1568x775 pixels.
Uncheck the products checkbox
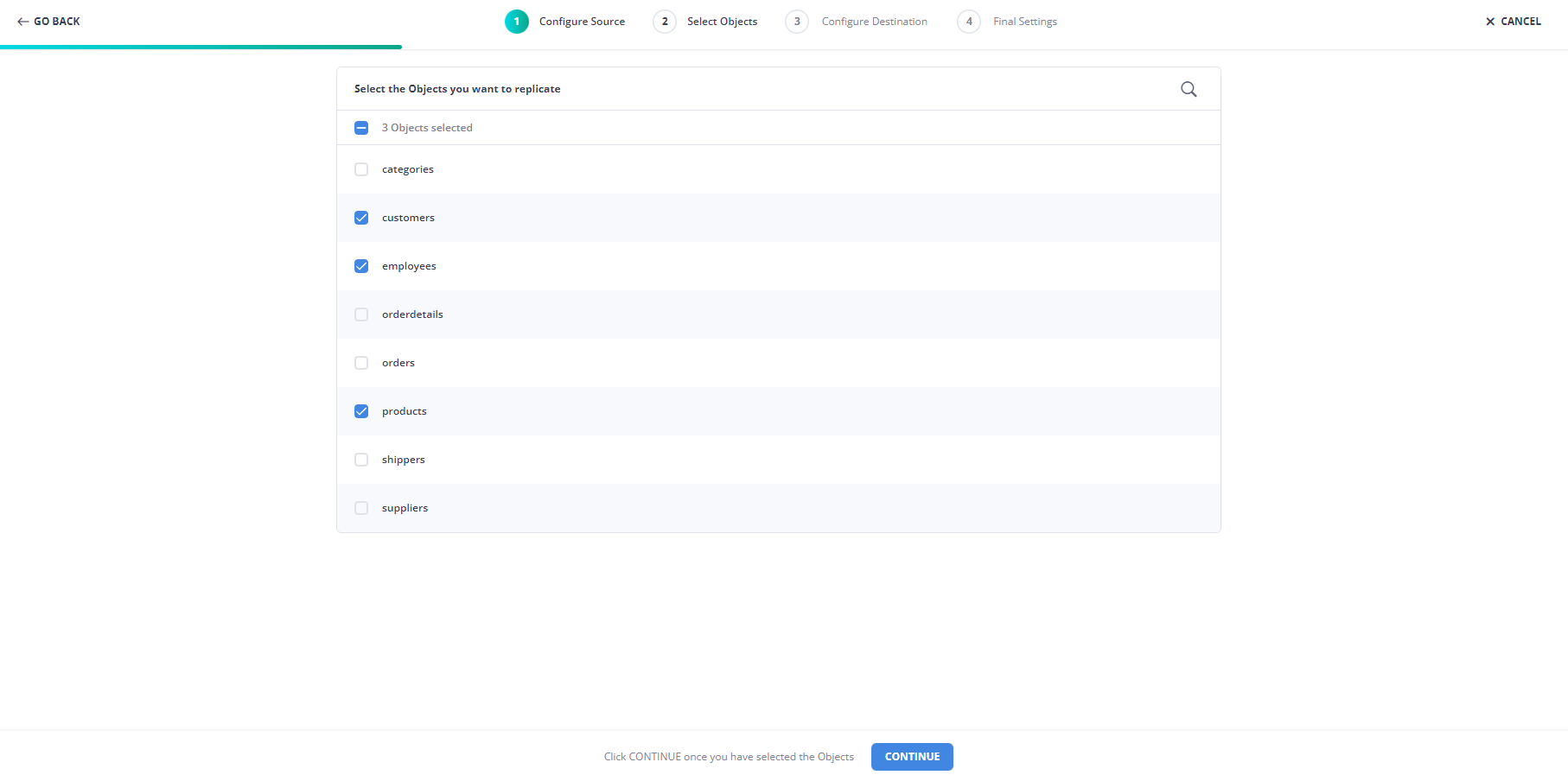361,411
